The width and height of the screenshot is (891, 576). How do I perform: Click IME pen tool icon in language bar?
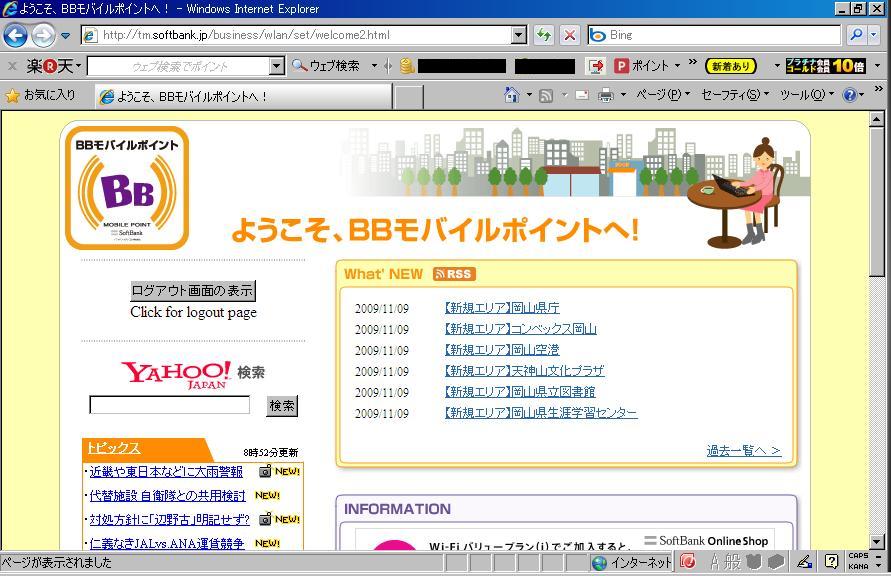(804, 562)
